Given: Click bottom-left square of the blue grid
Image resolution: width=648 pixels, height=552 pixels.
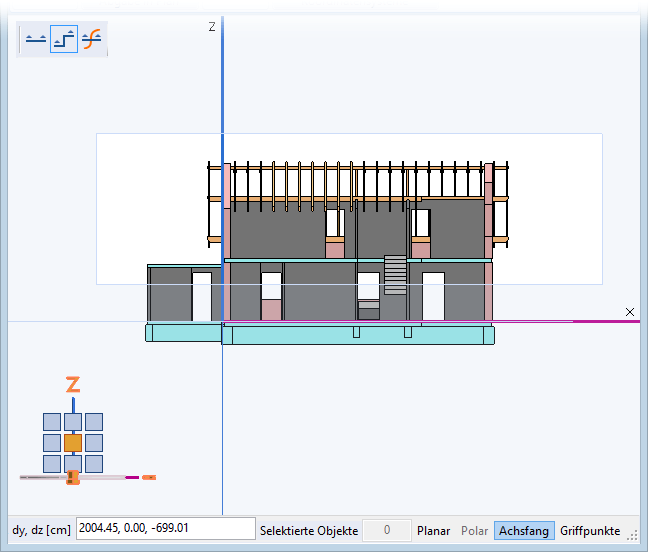Looking at the screenshot, I should [52, 464].
